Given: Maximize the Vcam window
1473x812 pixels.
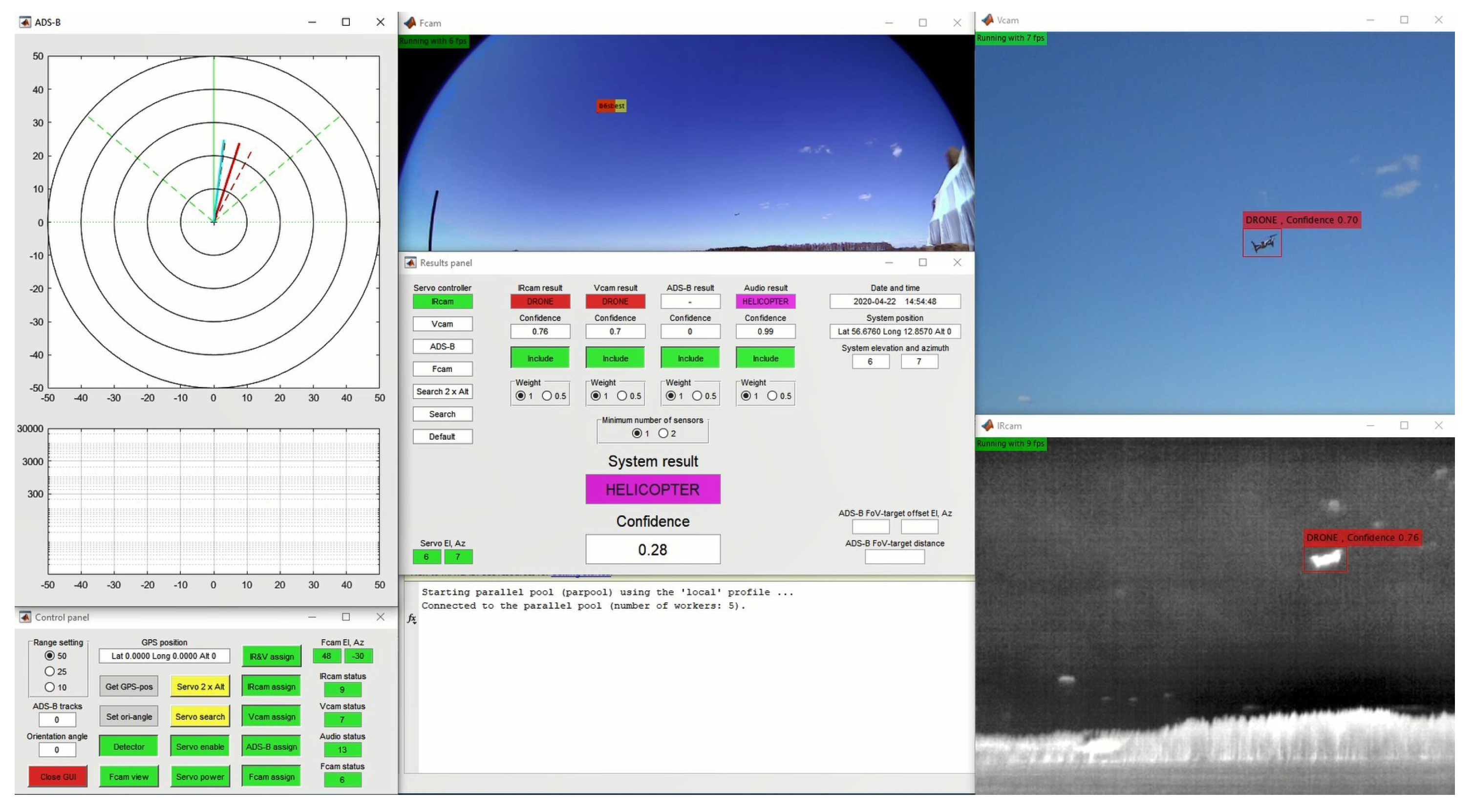Looking at the screenshot, I should tap(1404, 20).
